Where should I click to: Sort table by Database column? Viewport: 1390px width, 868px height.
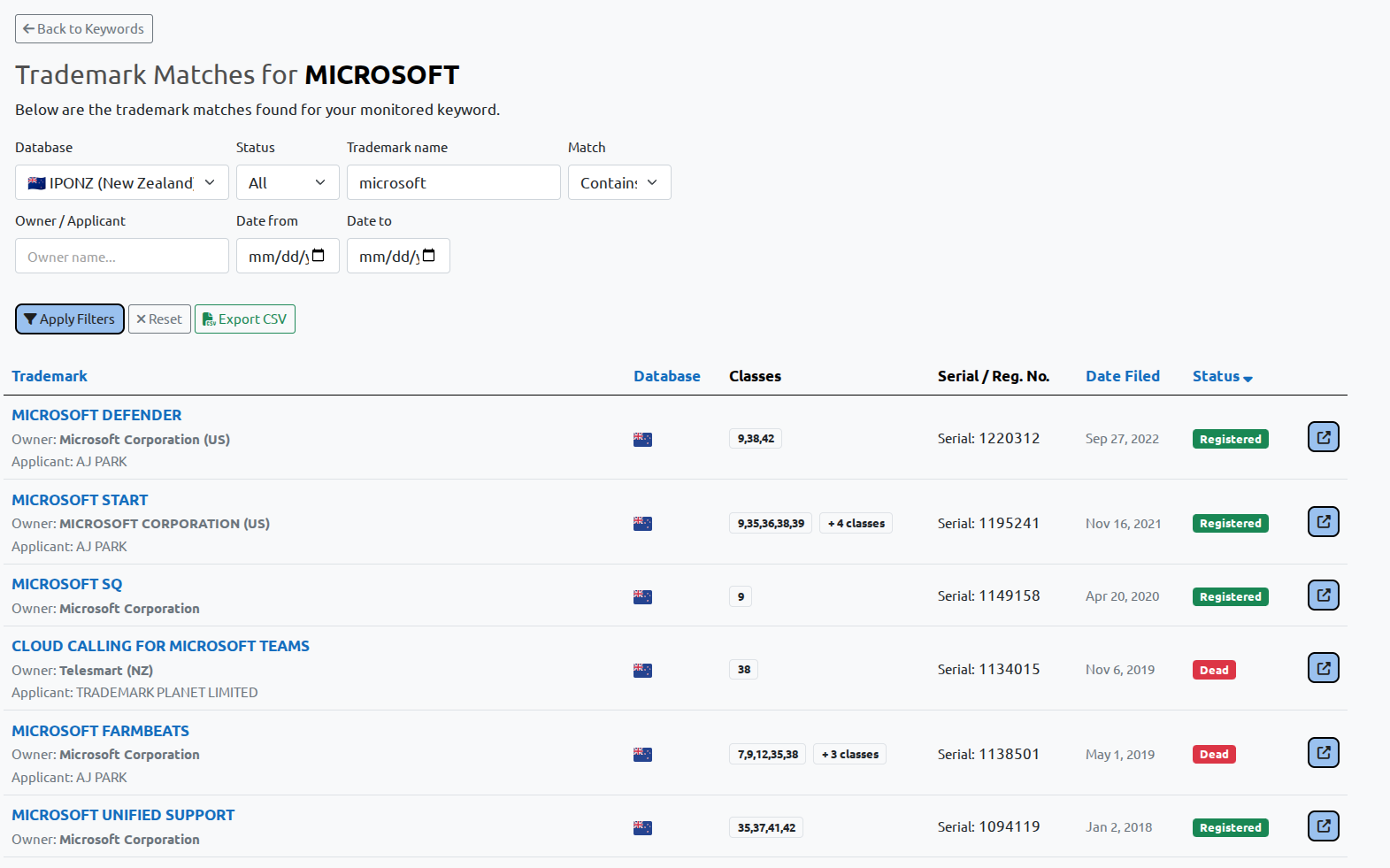[667, 376]
